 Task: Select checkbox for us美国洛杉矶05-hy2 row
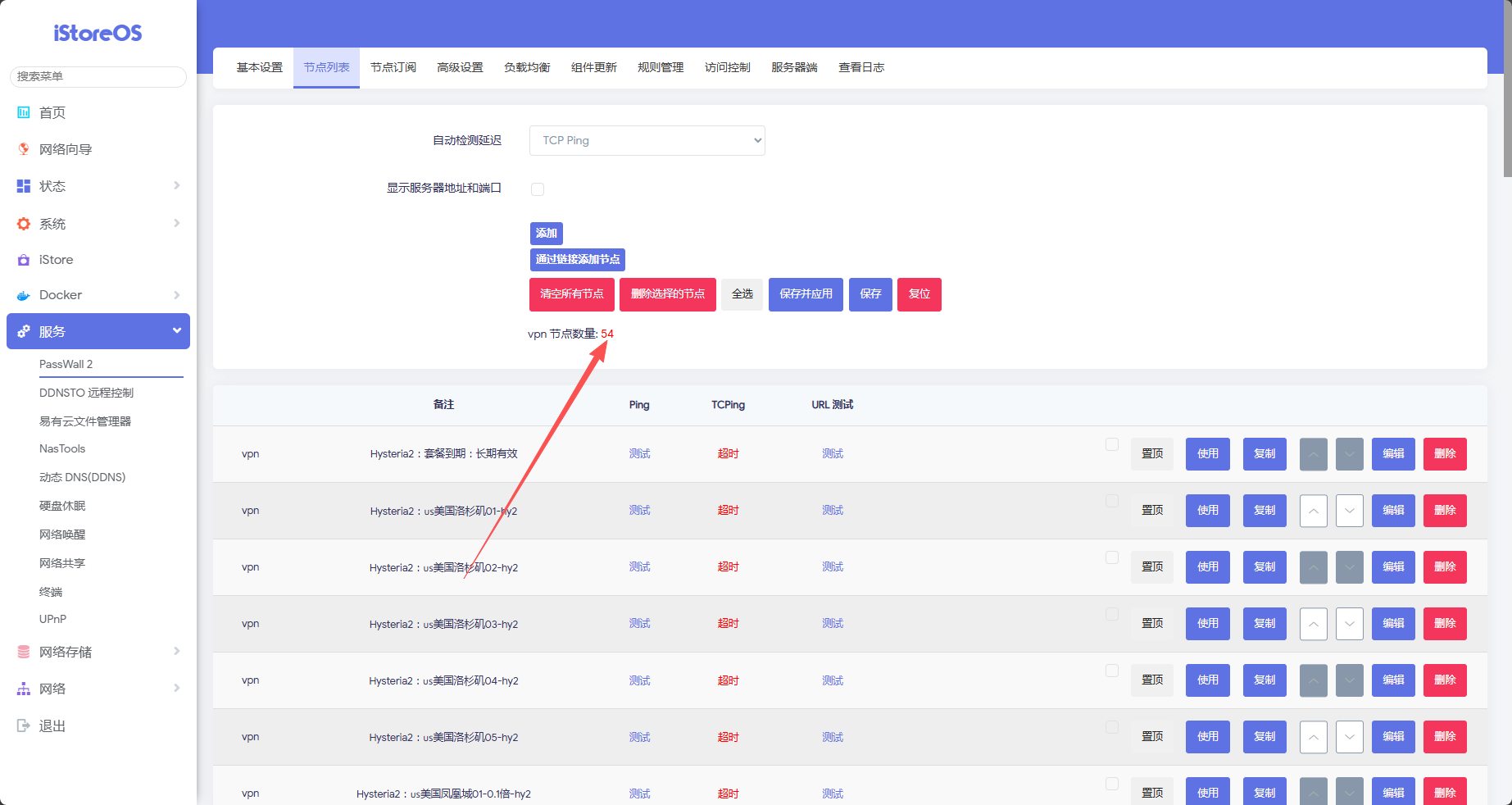(1112, 727)
